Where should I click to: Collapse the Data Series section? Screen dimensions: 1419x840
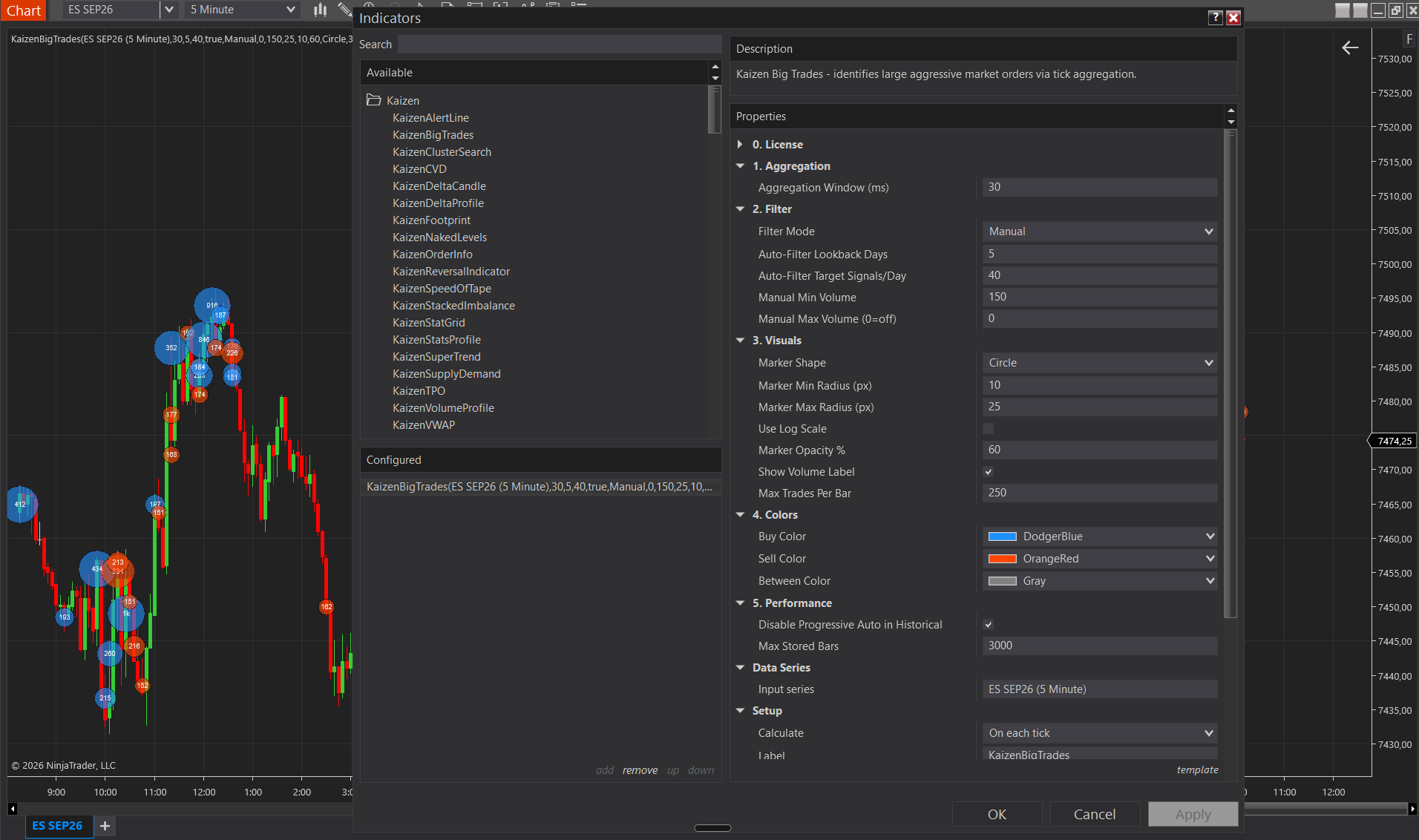pos(740,668)
